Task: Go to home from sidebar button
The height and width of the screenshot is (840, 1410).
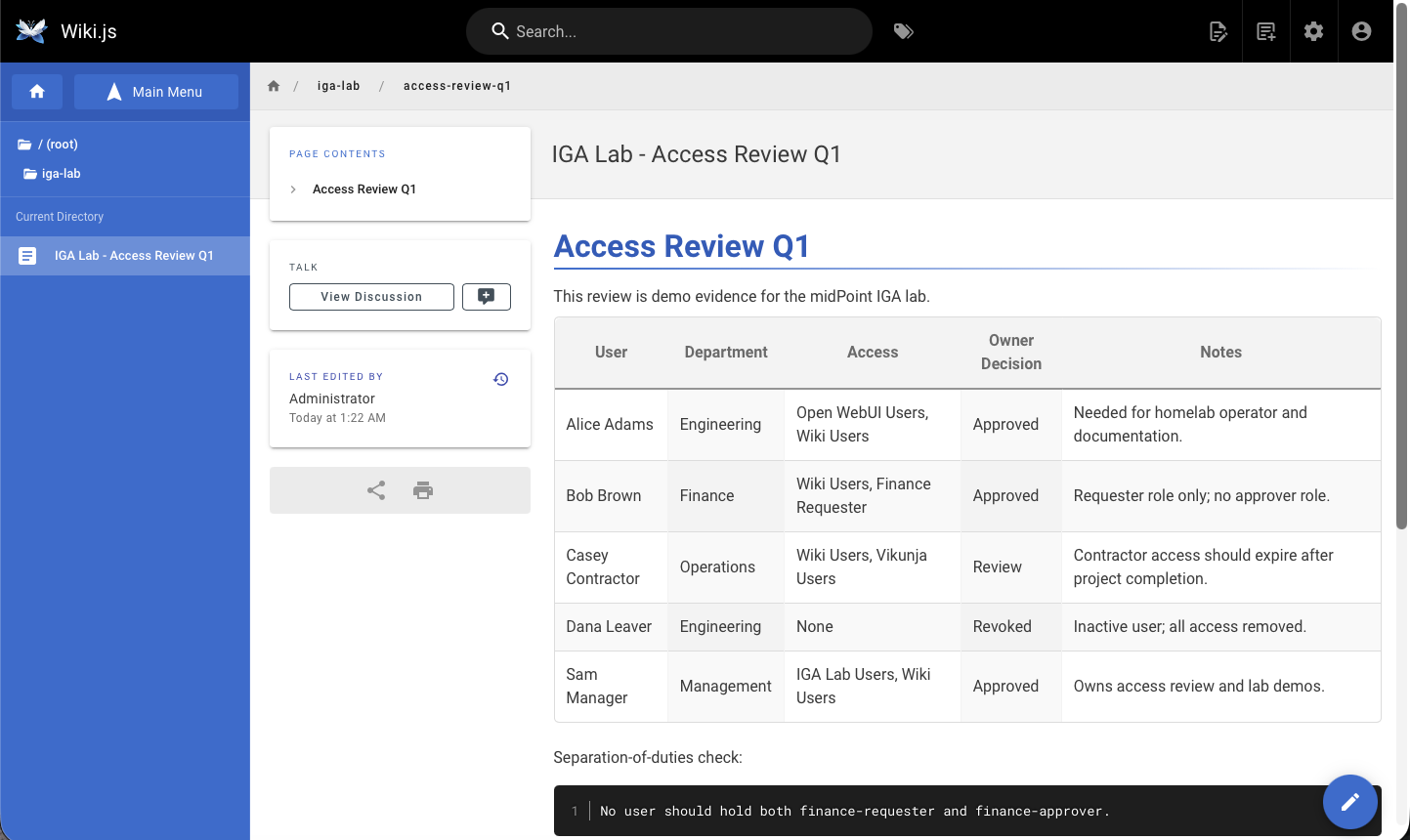Action: click(x=37, y=92)
